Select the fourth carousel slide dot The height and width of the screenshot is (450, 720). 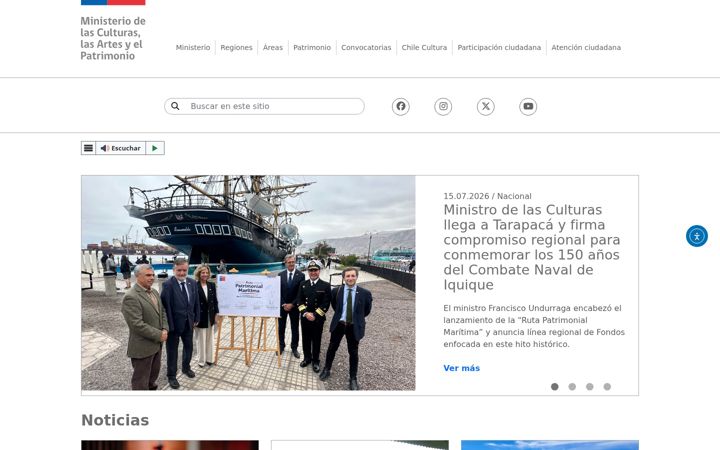pos(607,387)
